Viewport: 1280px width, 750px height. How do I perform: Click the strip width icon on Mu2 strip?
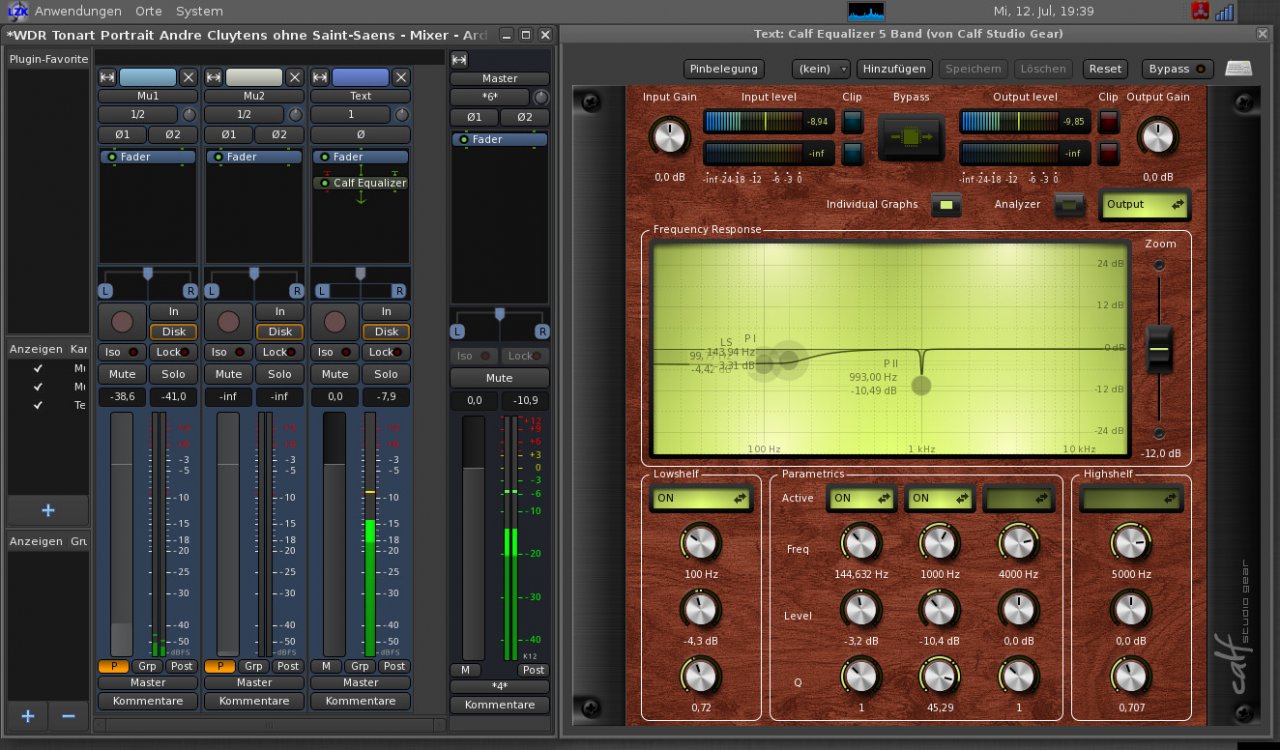pyautogui.click(x=214, y=78)
